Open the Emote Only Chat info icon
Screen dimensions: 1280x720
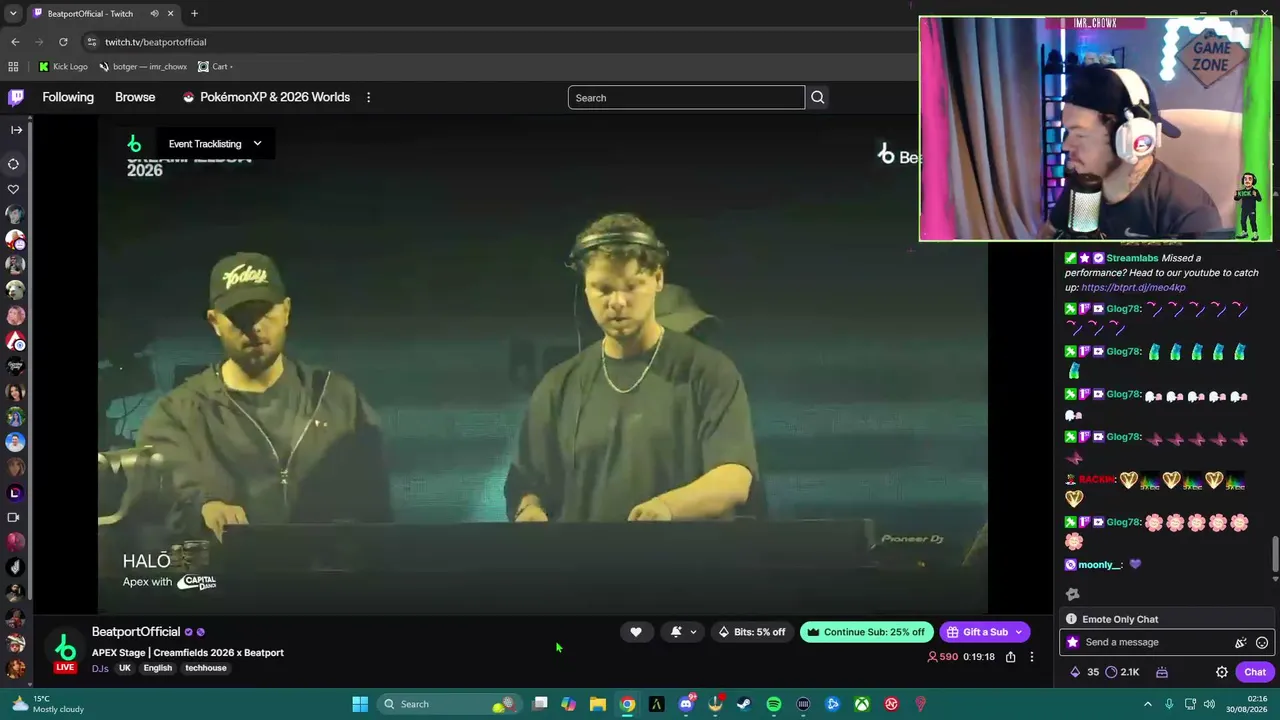coord(1071,619)
